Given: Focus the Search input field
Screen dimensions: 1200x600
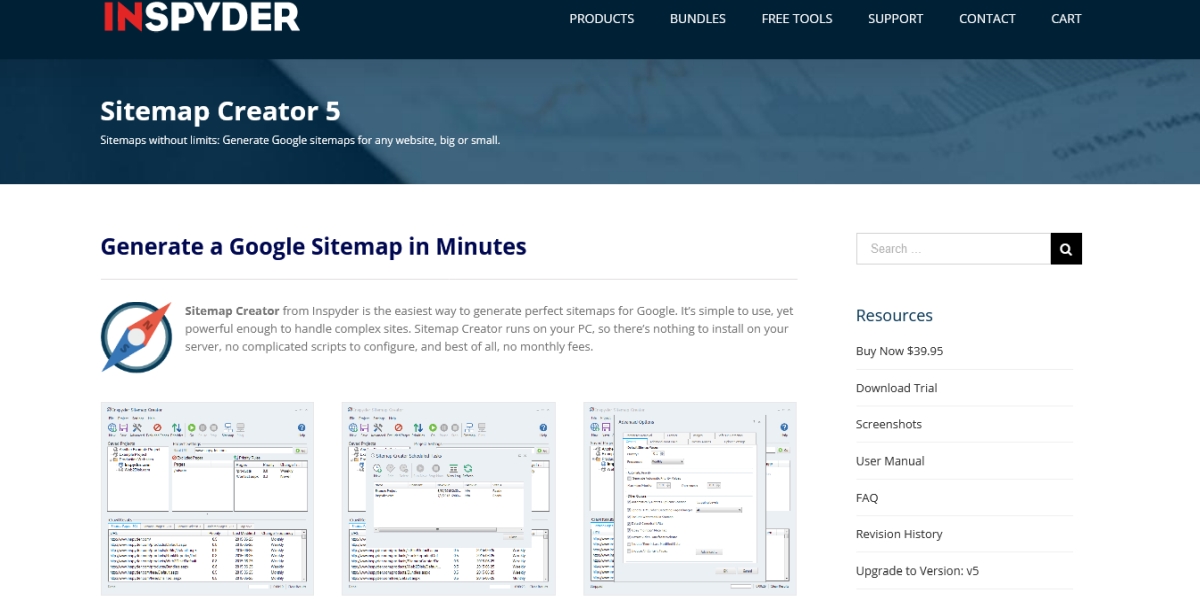Looking at the screenshot, I should 953,249.
